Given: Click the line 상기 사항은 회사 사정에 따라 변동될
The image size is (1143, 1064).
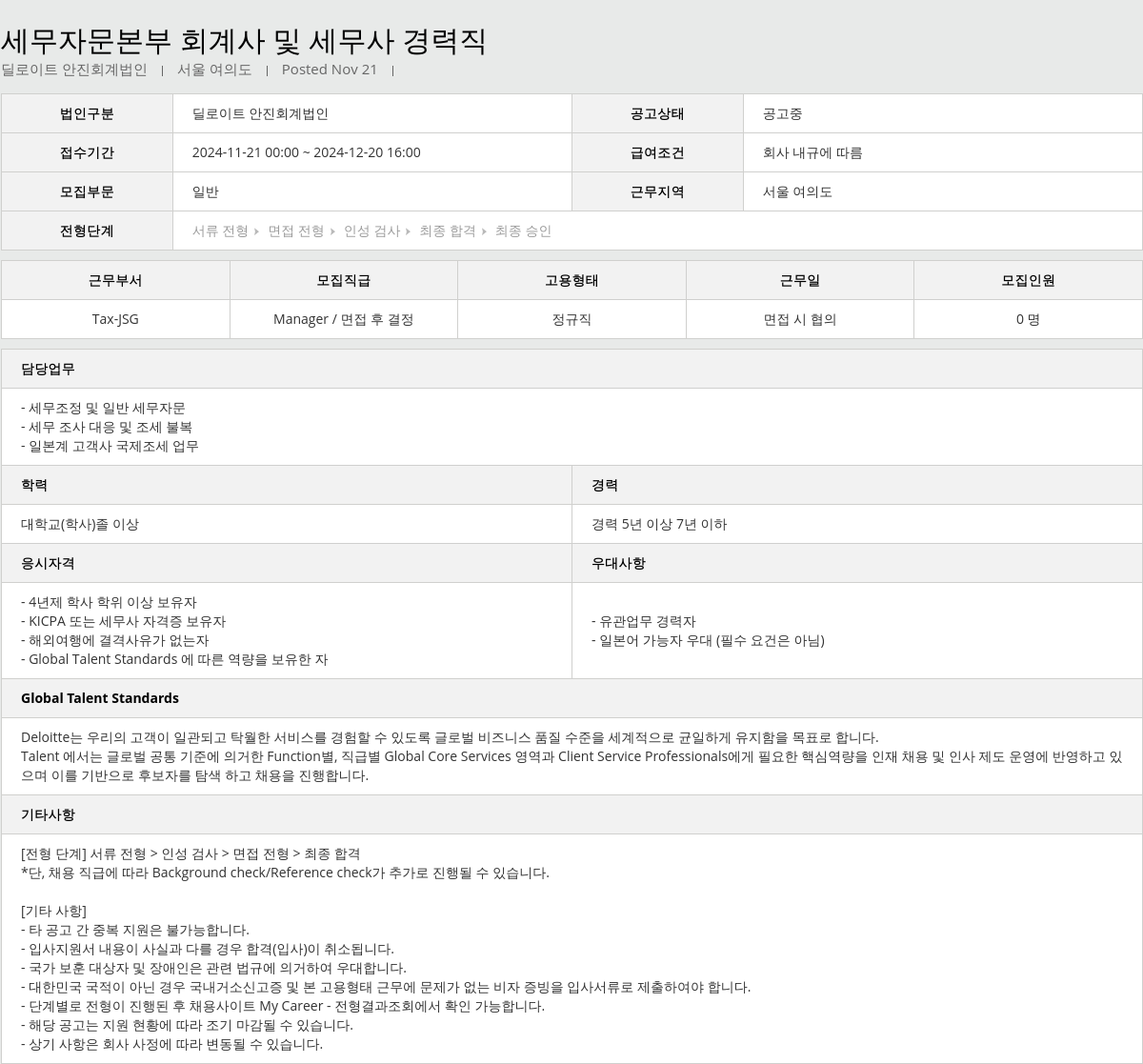Looking at the screenshot, I should pyautogui.click(x=171, y=1044).
